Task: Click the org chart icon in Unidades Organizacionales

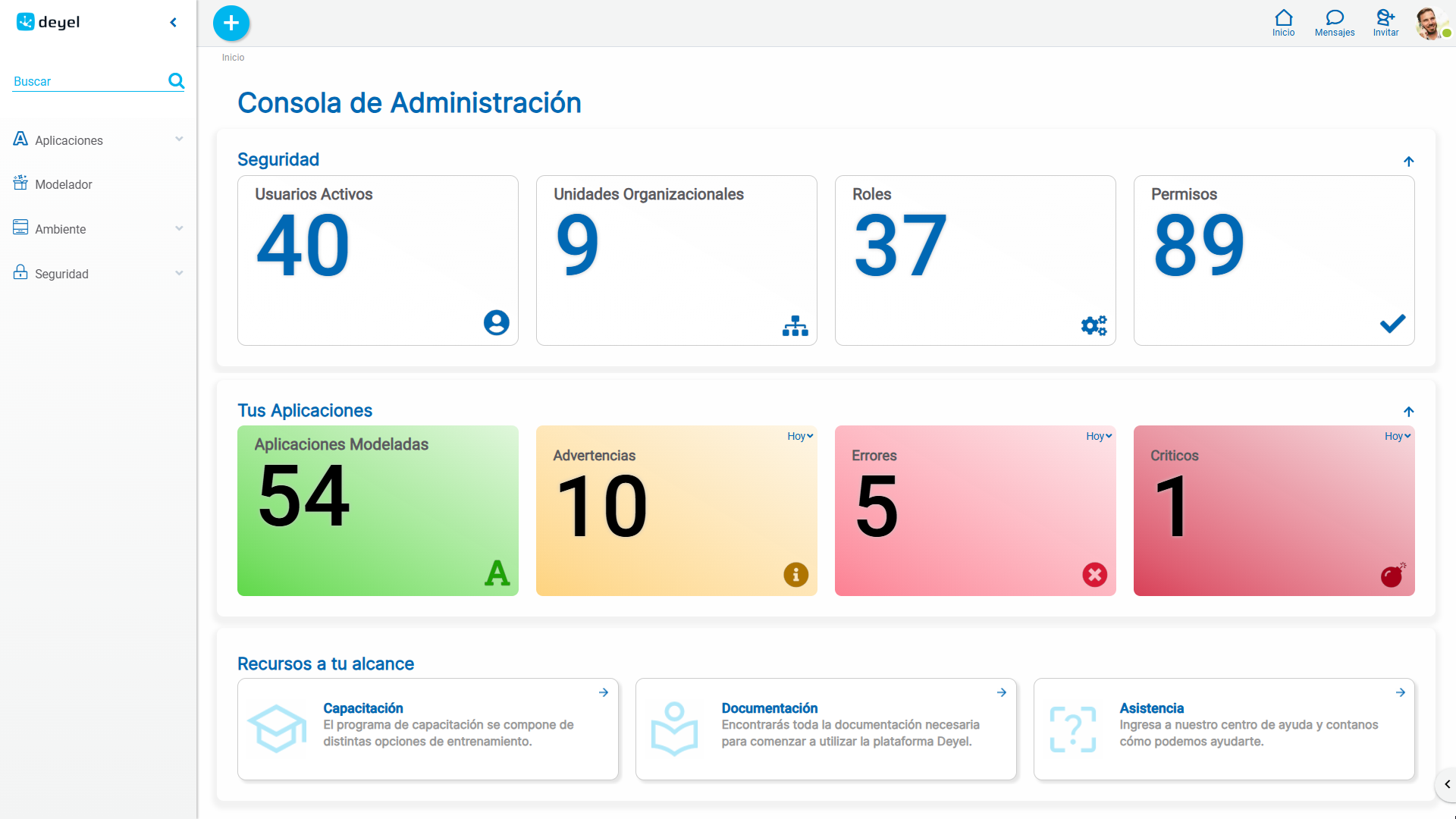Action: click(x=795, y=326)
